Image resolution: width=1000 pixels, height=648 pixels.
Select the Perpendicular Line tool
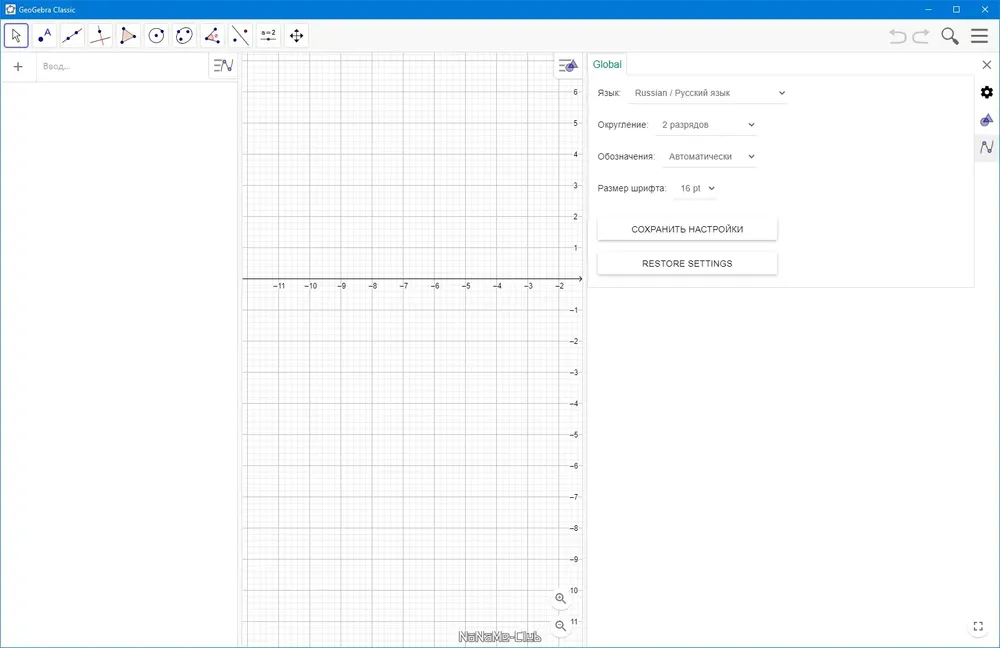pos(100,36)
